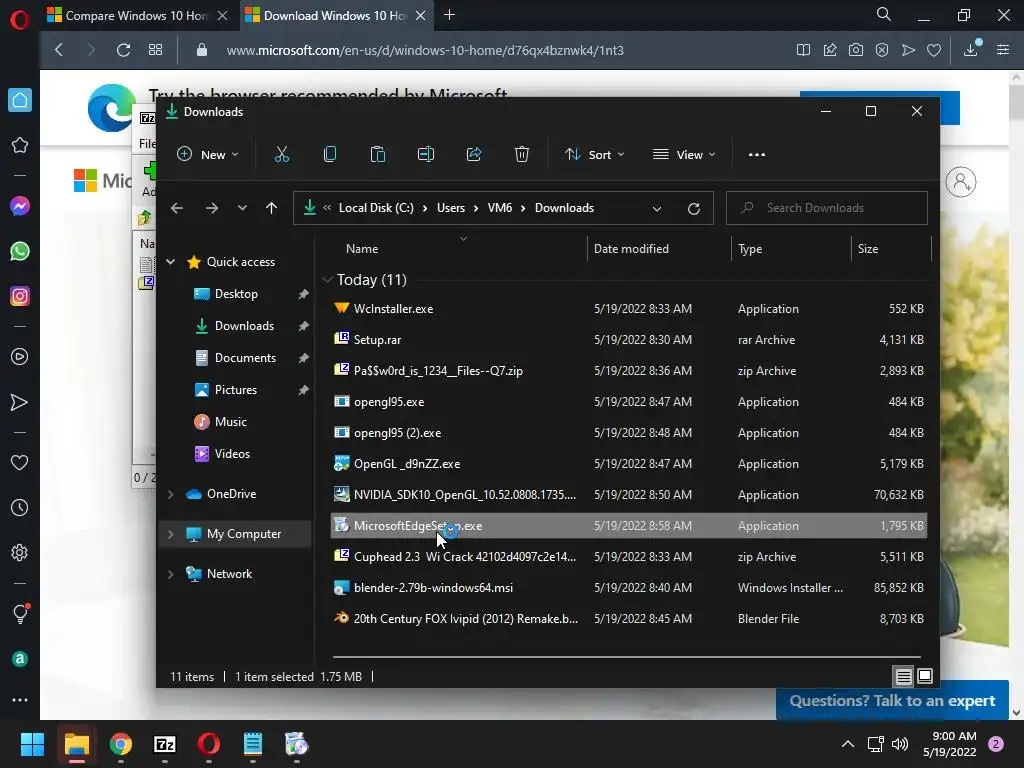Image resolution: width=1024 pixels, height=768 pixels.
Task: Switch to Compare Windows 10 Home tab
Action: coord(137,16)
